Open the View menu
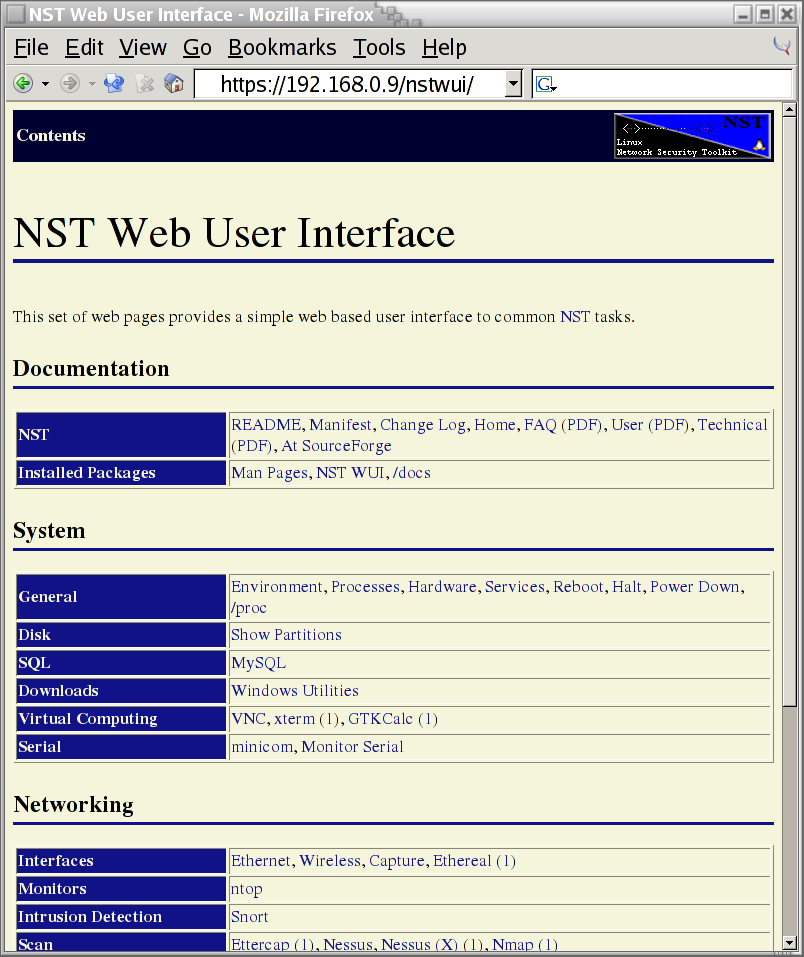This screenshot has width=804, height=957. (x=143, y=48)
